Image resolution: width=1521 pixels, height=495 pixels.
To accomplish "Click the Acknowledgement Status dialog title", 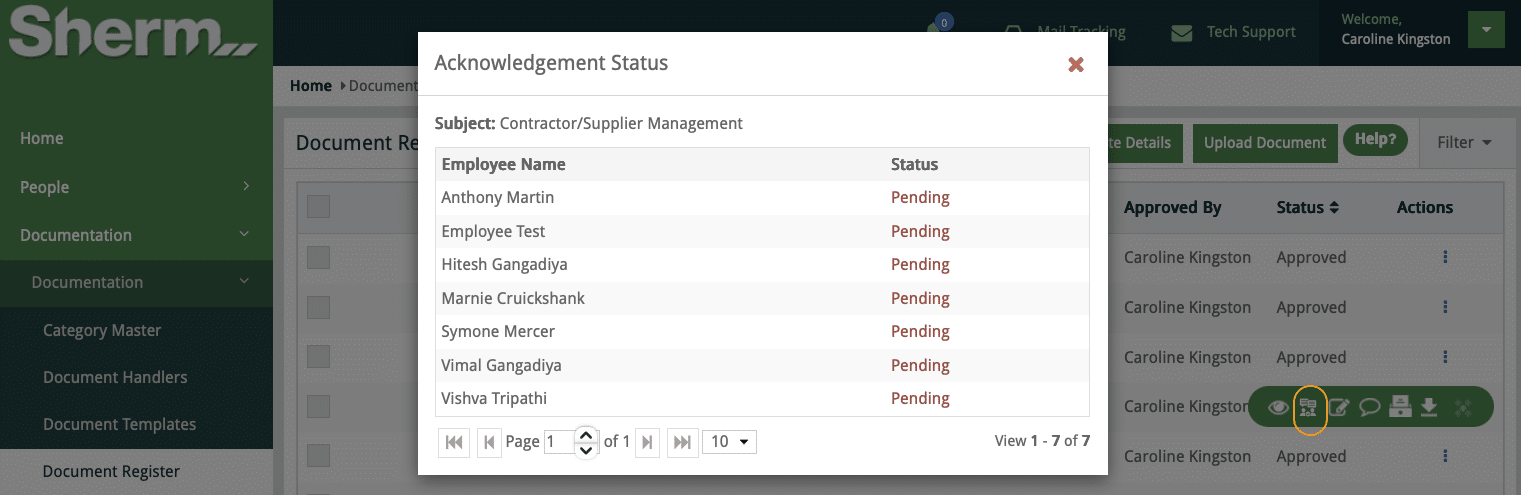I will (x=551, y=63).
